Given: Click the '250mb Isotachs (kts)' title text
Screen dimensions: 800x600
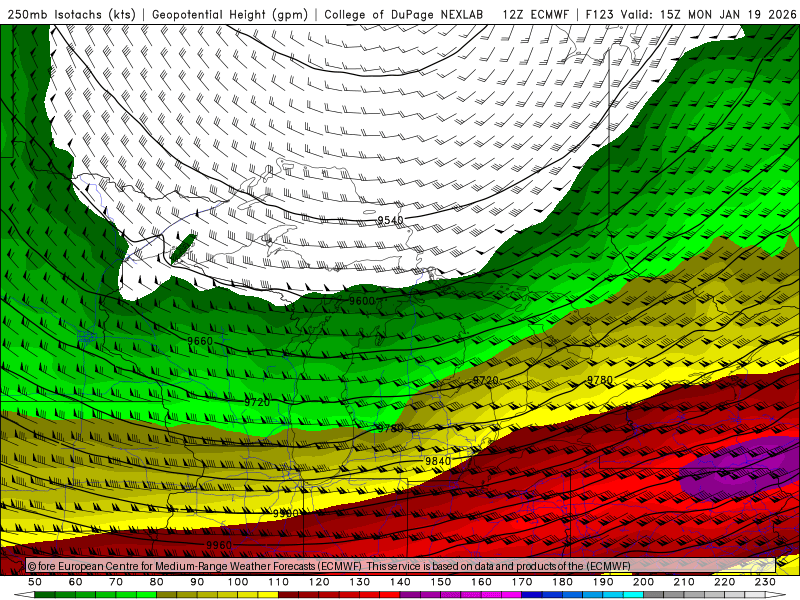Looking at the screenshot, I should tap(72, 14).
